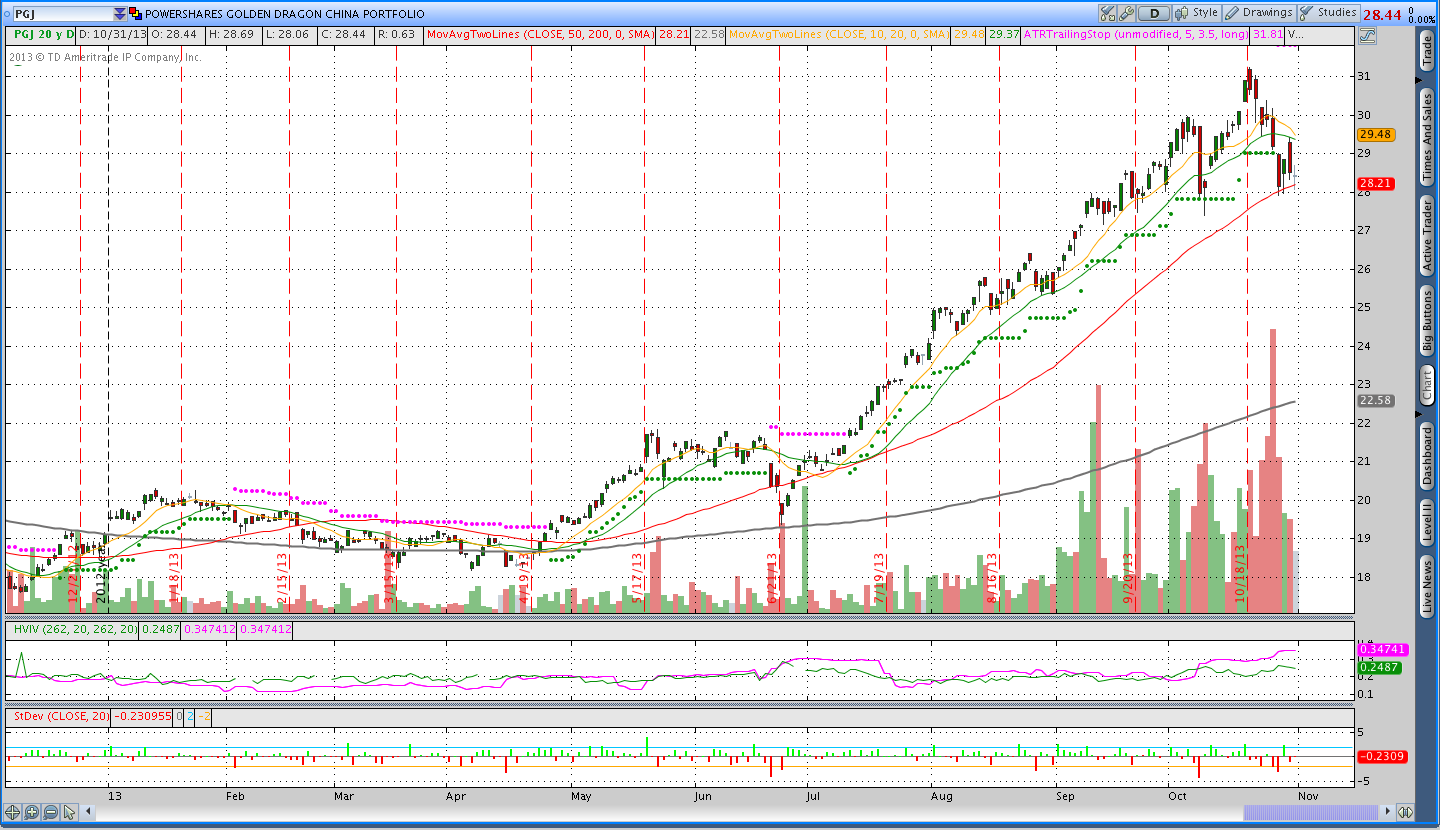The height and width of the screenshot is (830, 1440).
Task: Open the Trade sidebar tab
Action: [x=1427, y=50]
